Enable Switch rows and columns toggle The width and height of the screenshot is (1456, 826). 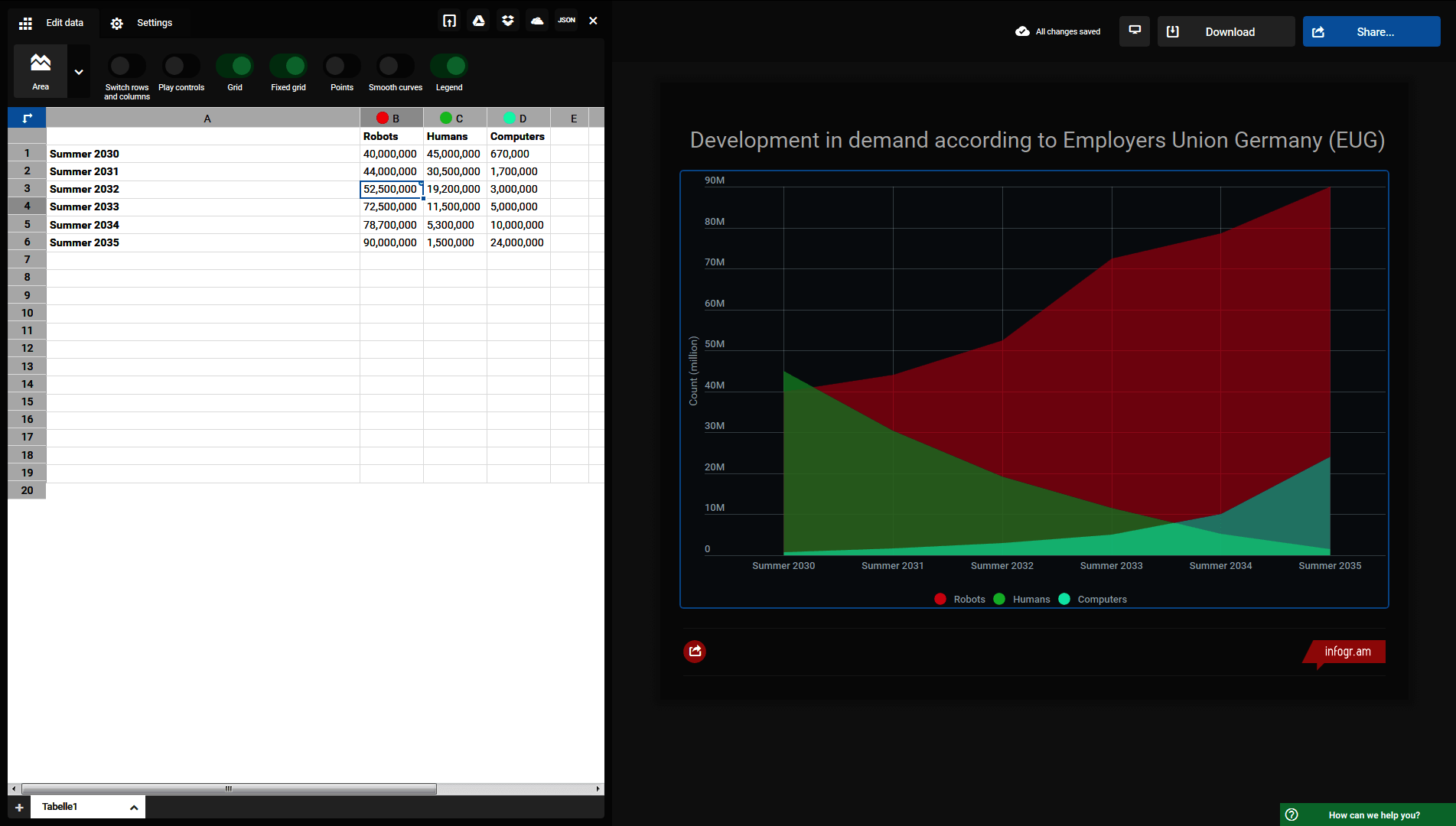click(126, 67)
